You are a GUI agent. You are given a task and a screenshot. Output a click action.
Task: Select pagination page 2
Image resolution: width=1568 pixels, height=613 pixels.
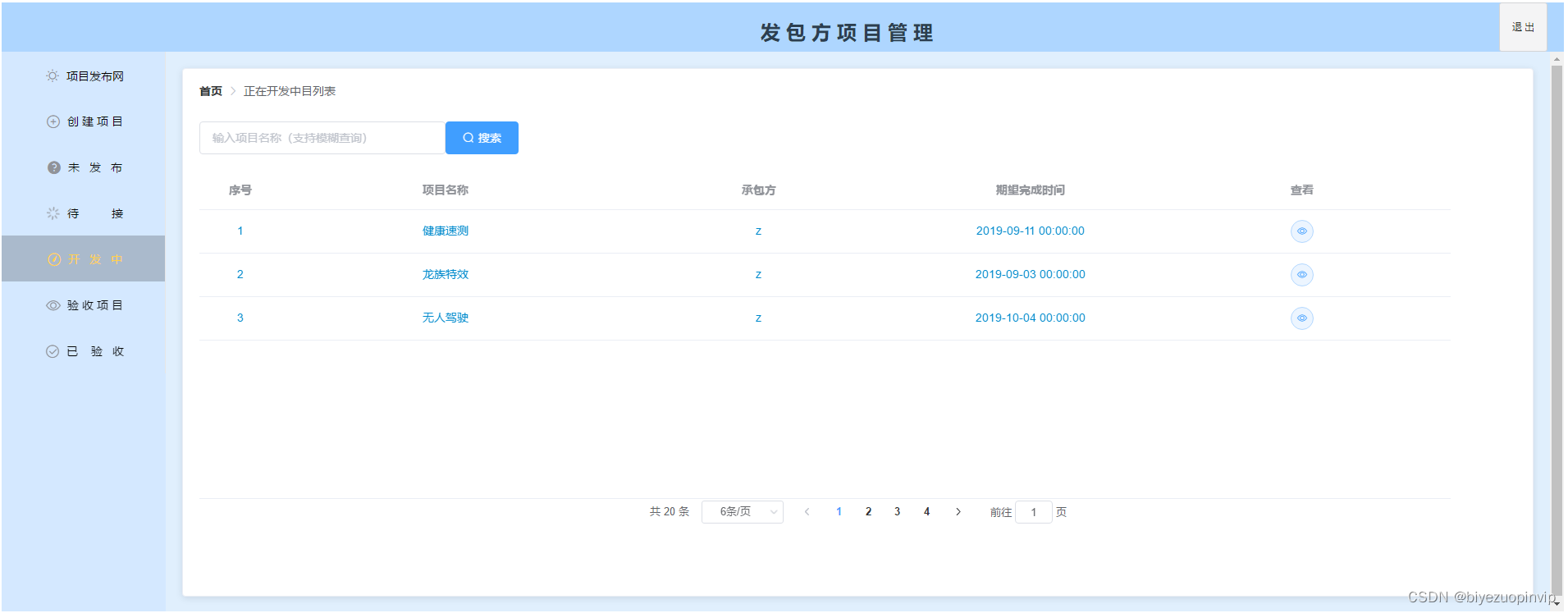tap(868, 512)
